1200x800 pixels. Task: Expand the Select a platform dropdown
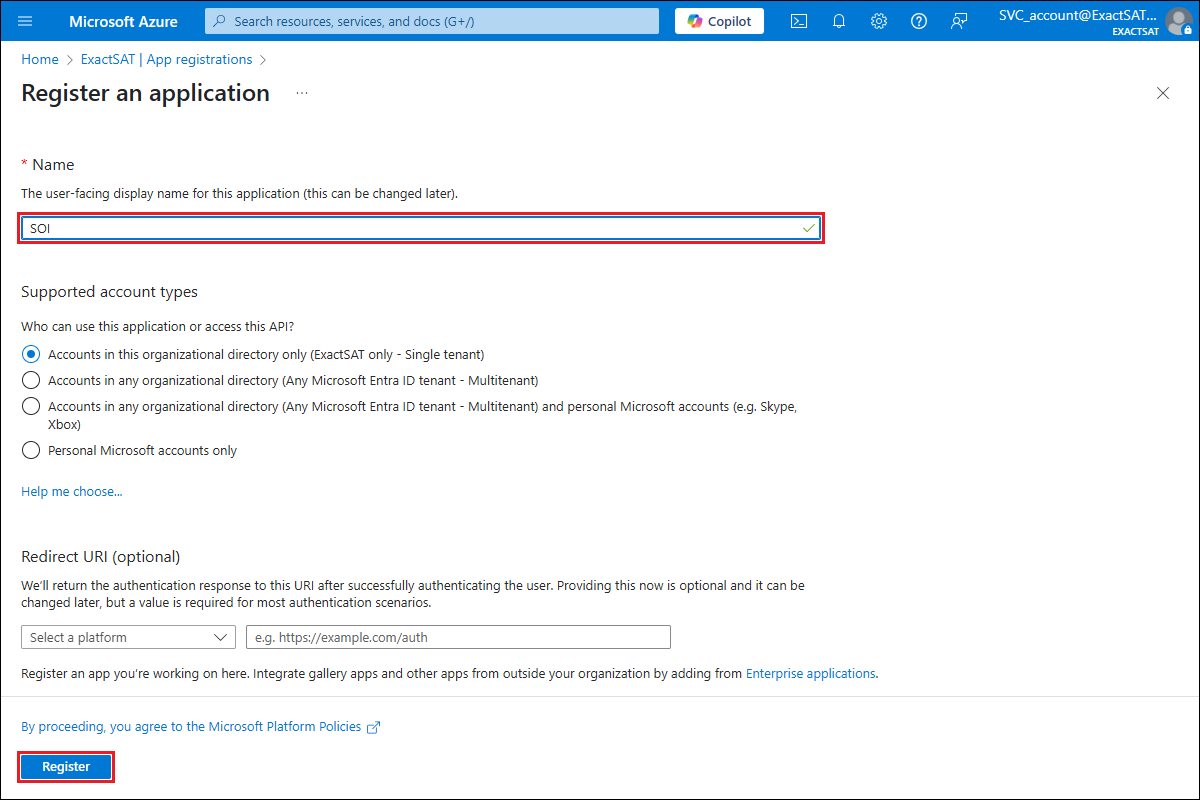128,637
